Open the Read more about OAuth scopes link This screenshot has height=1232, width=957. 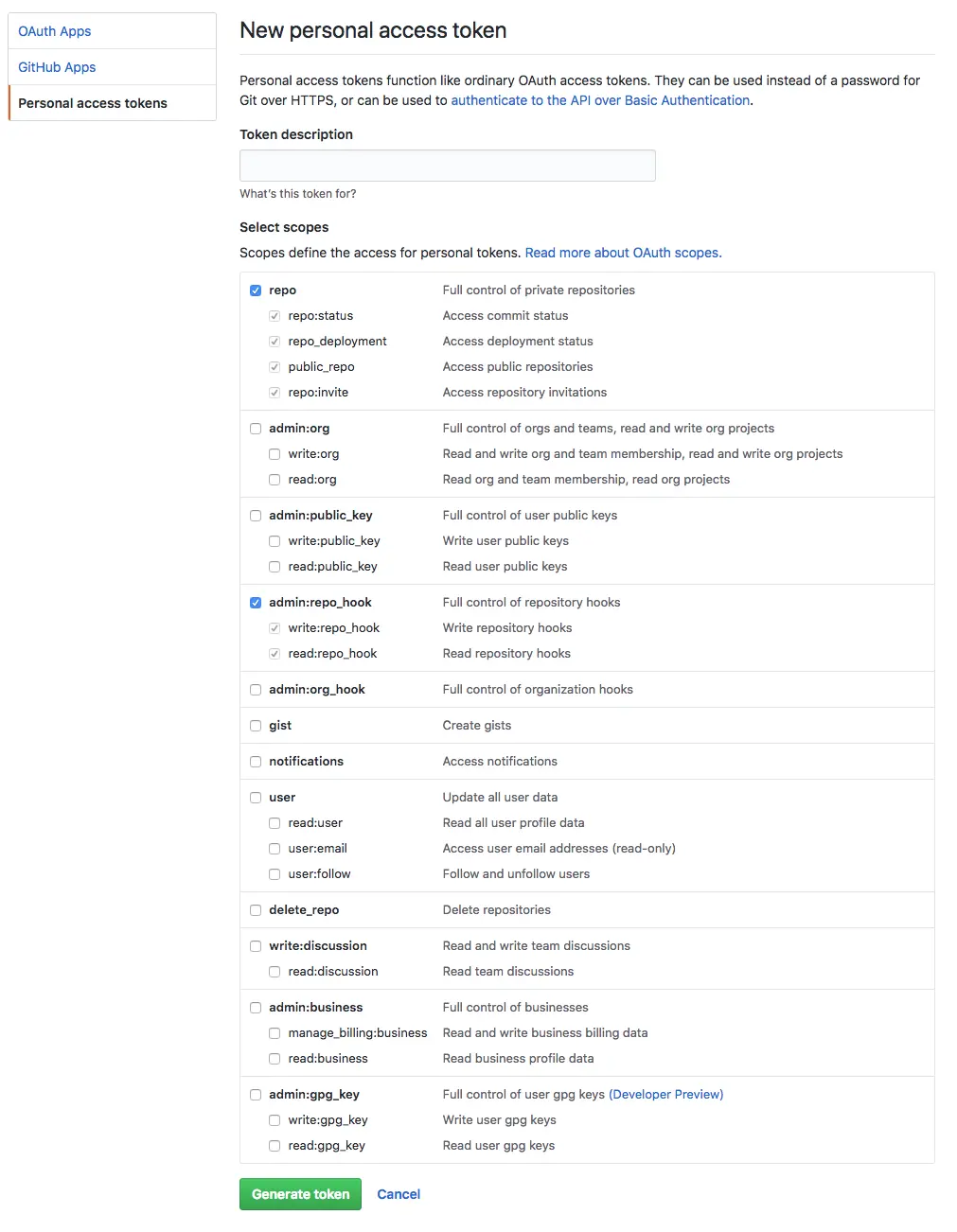point(623,253)
